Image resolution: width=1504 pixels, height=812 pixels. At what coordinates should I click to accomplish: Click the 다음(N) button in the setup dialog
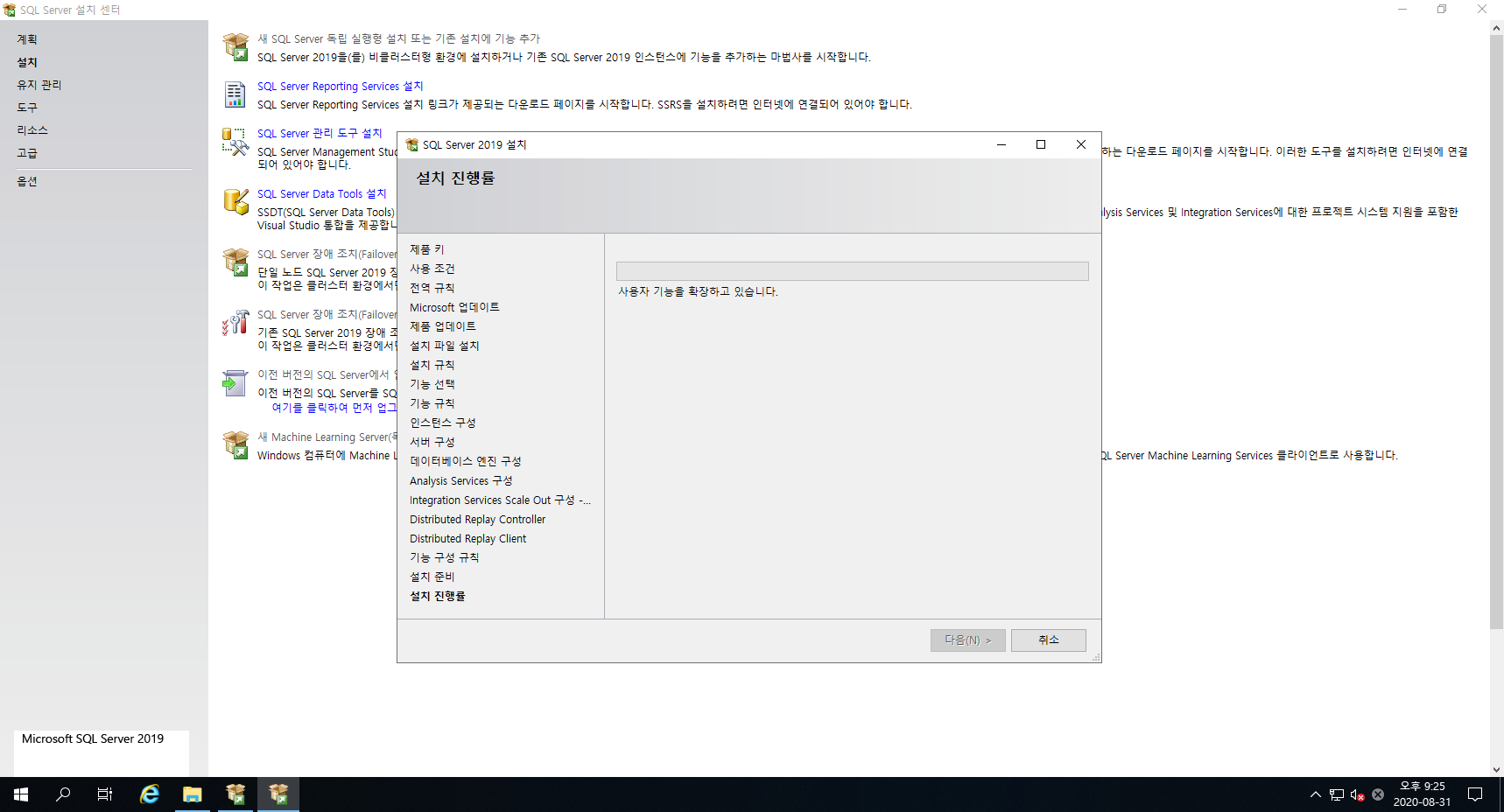click(968, 640)
